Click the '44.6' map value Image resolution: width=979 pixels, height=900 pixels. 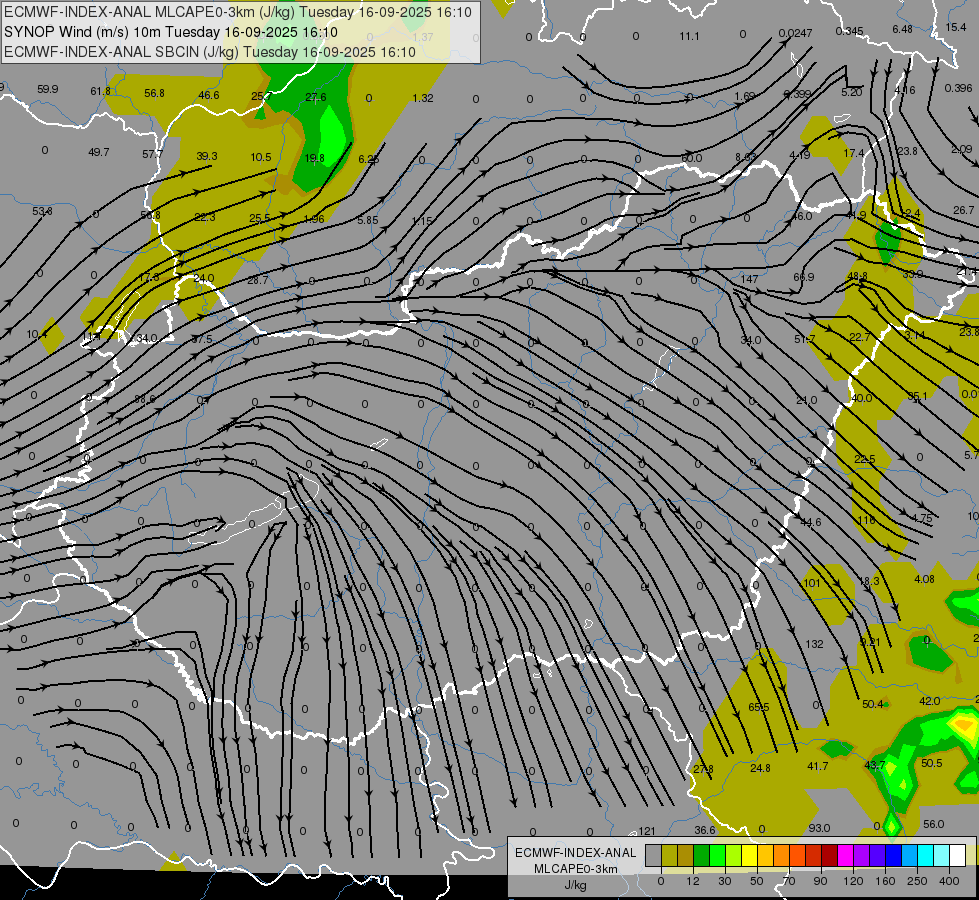tap(811, 522)
